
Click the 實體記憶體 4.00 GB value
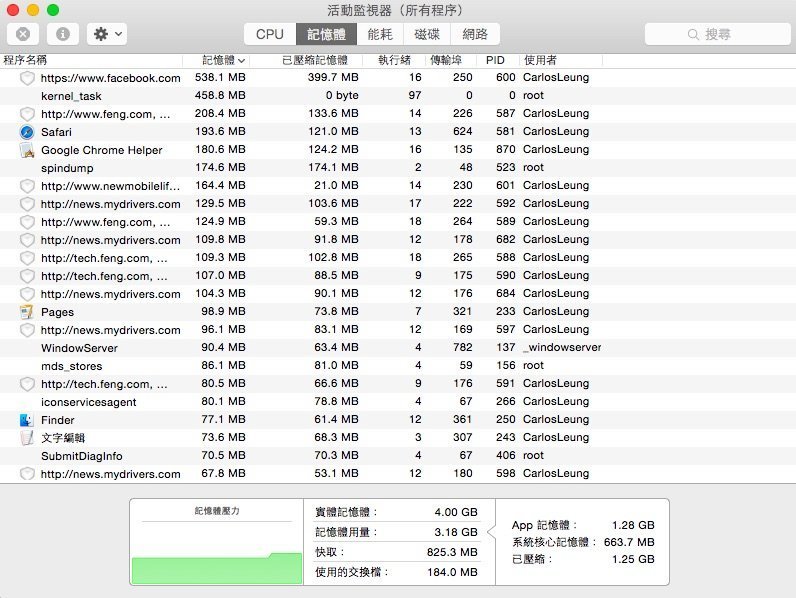click(x=456, y=512)
